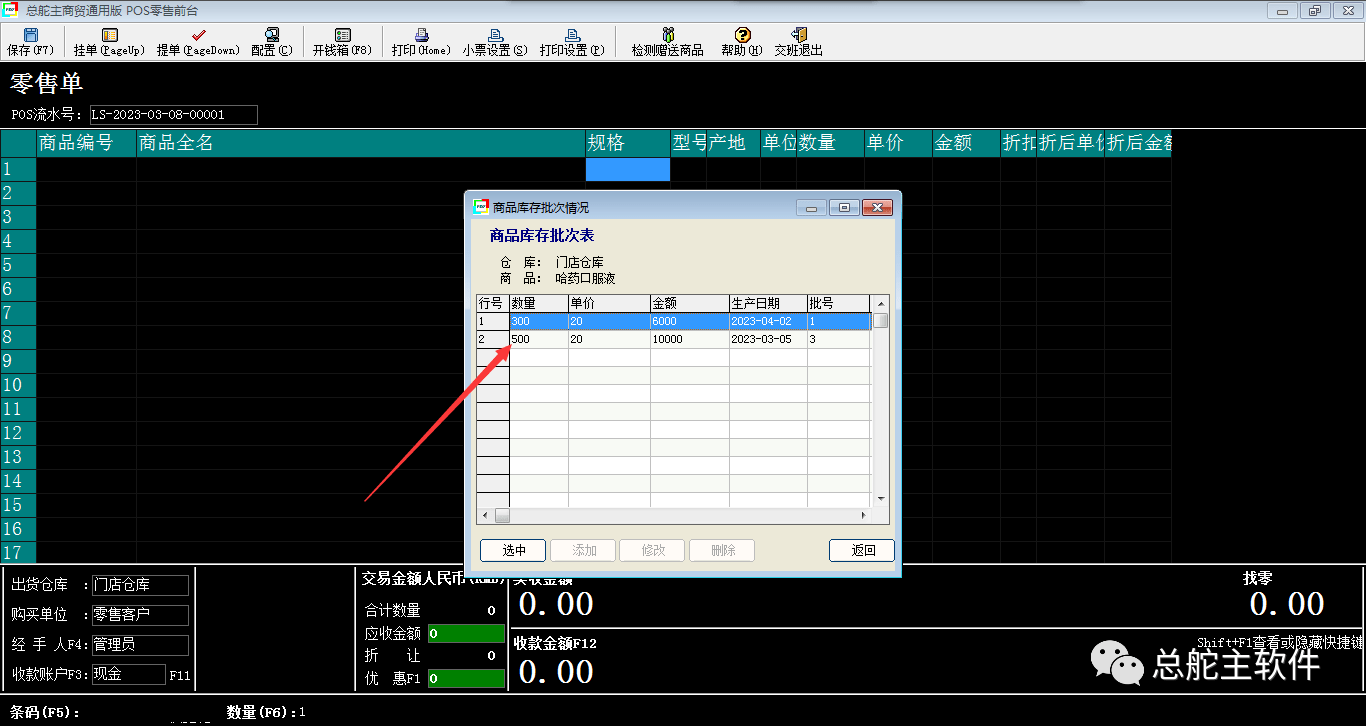Viewport: 1366px width, 726px height.
Task: Click row number 12 in the sales grid
Action: pyautogui.click(x=18, y=433)
